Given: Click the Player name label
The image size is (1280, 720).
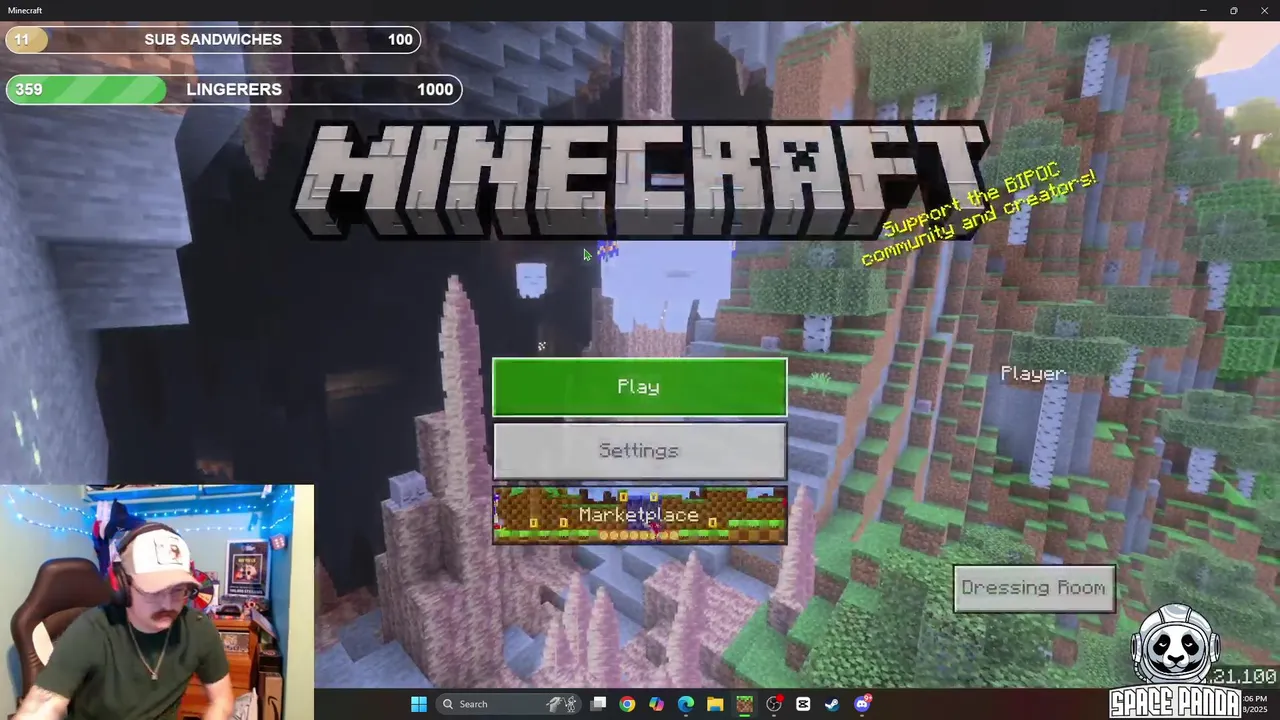Looking at the screenshot, I should pos(1033,374).
